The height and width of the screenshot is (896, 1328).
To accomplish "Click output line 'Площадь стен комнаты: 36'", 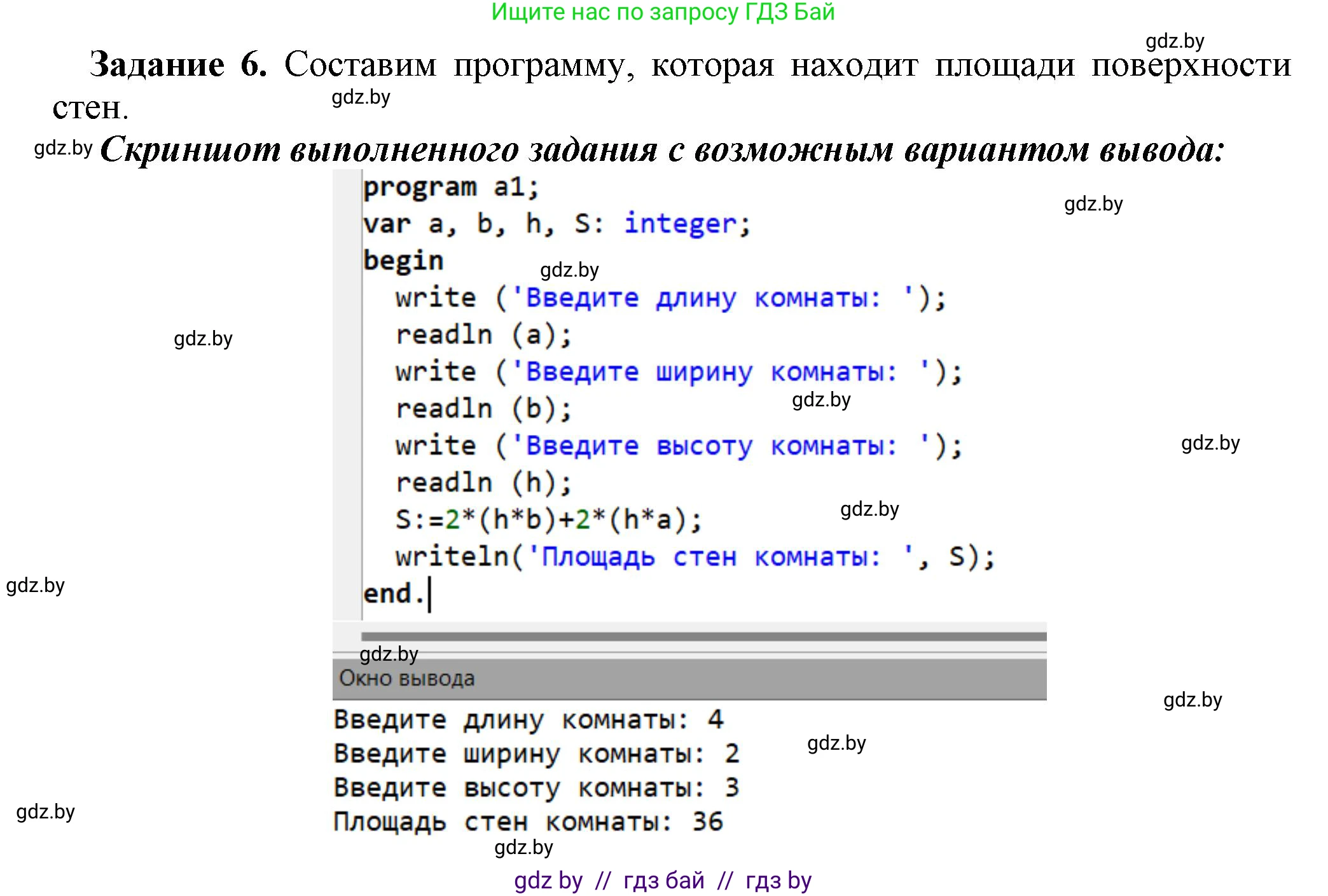I will (x=529, y=822).
